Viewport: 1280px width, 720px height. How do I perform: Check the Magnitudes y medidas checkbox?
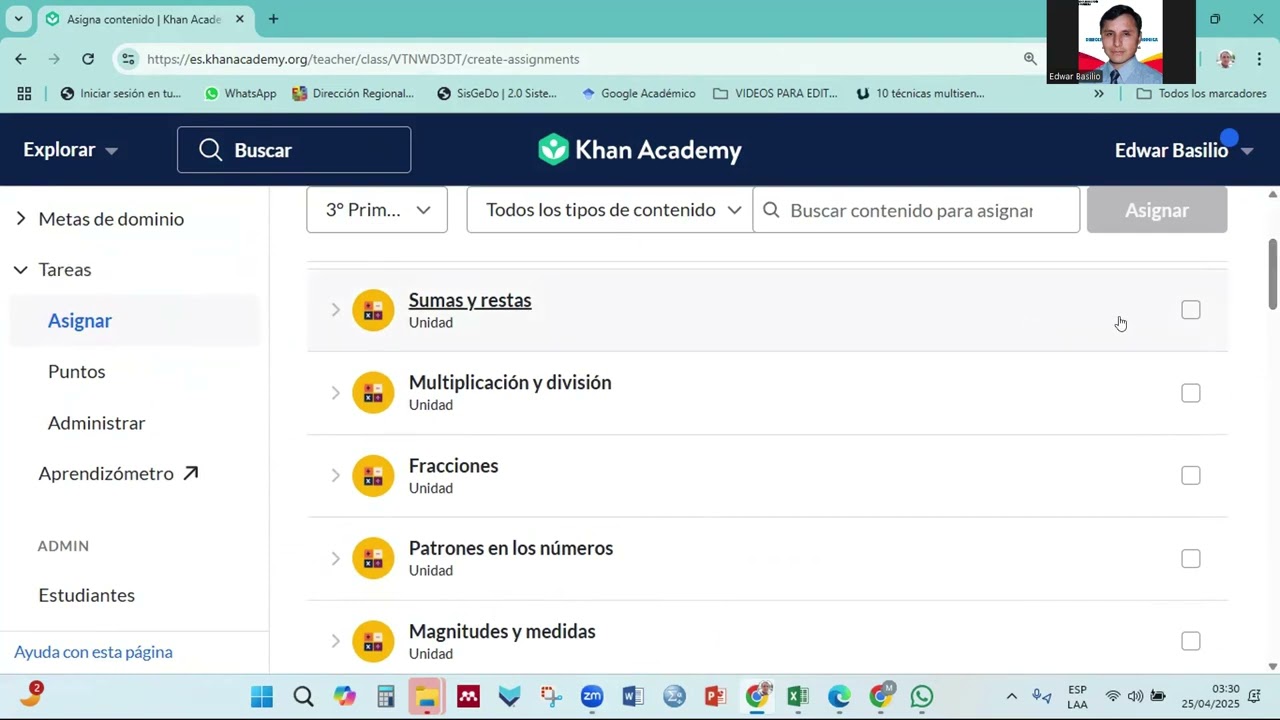[1190, 641]
